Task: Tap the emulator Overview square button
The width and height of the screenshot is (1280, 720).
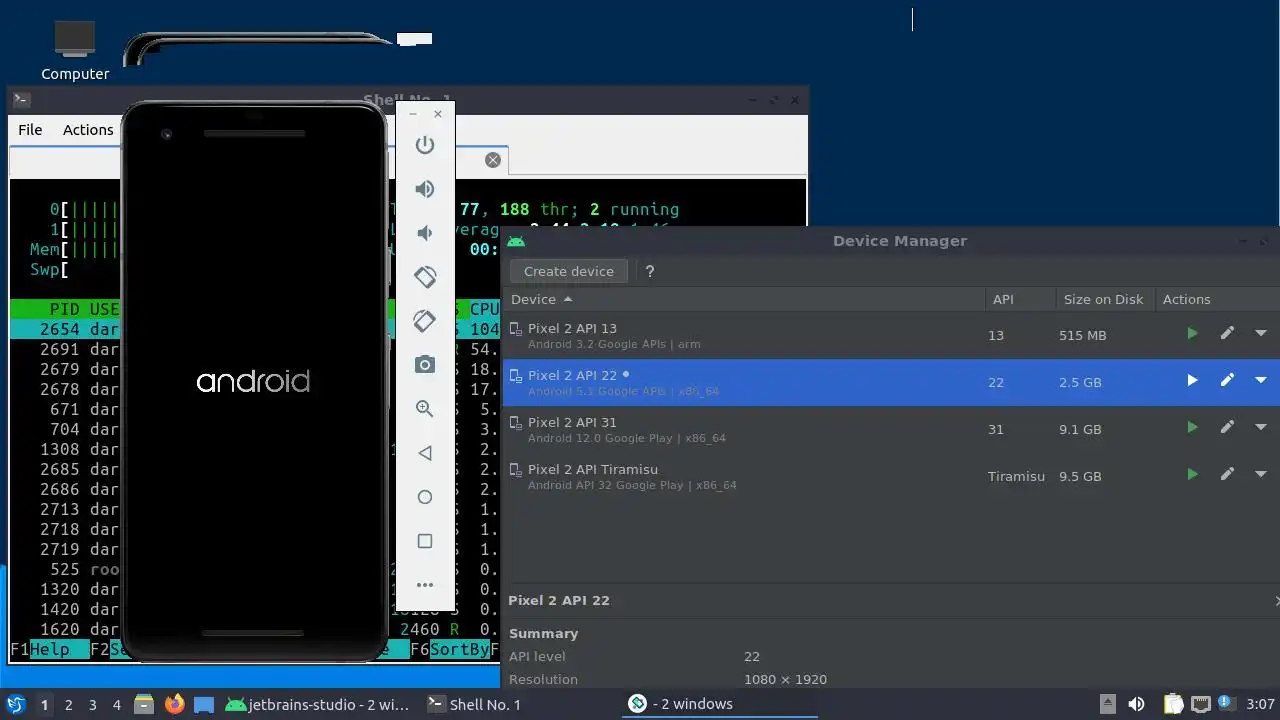Action: 425,541
